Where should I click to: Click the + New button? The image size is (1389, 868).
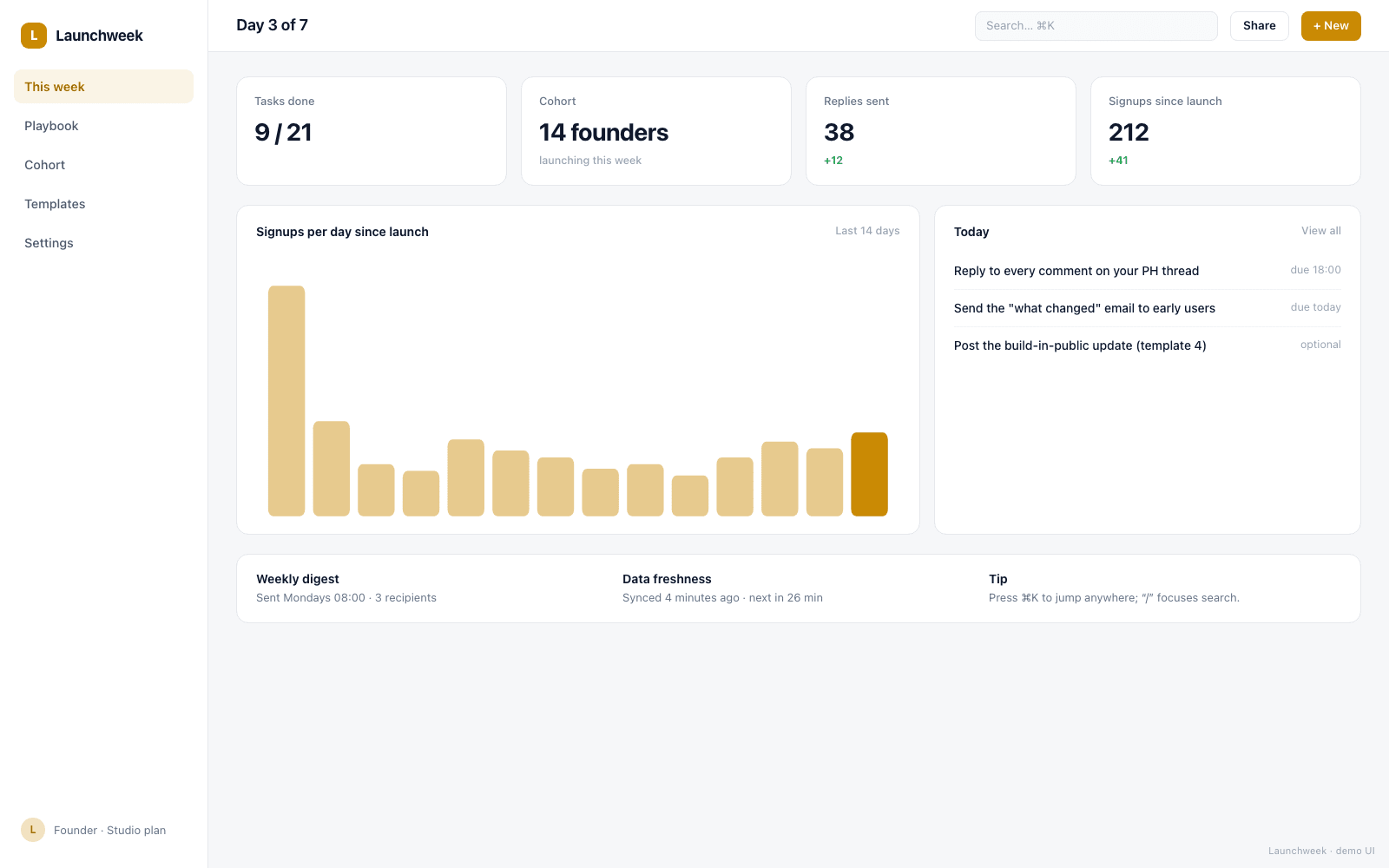point(1331,26)
